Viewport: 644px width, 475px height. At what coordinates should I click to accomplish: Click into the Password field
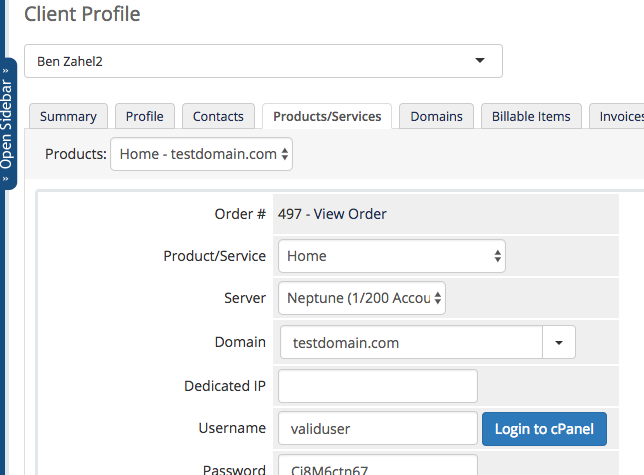(378, 466)
